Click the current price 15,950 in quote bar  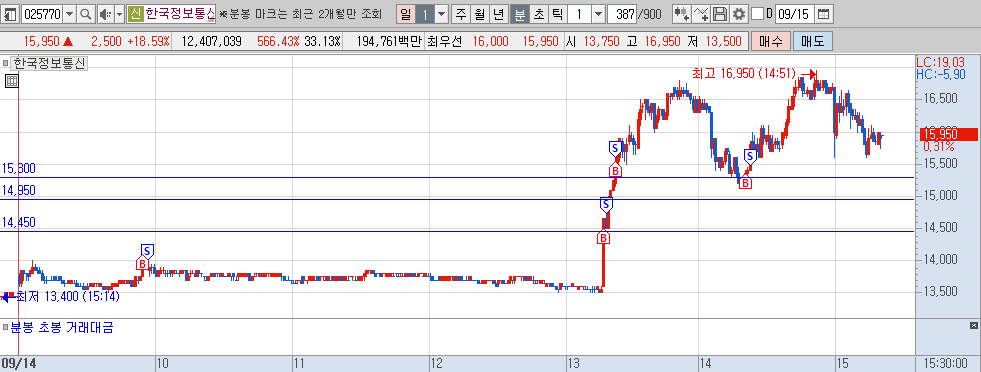[x=41, y=41]
